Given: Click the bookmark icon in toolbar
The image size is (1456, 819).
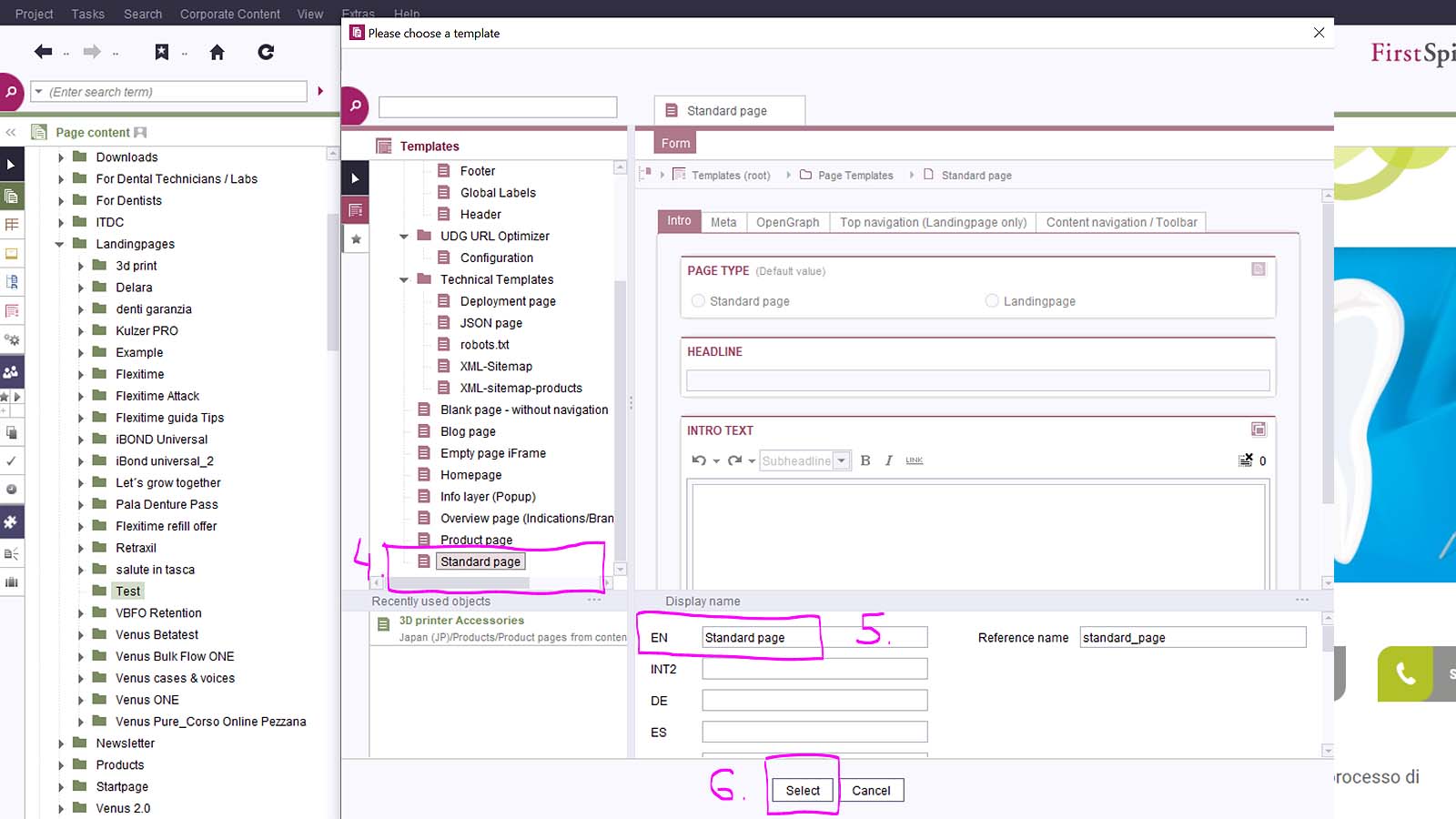Looking at the screenshot, I should 162,52.
